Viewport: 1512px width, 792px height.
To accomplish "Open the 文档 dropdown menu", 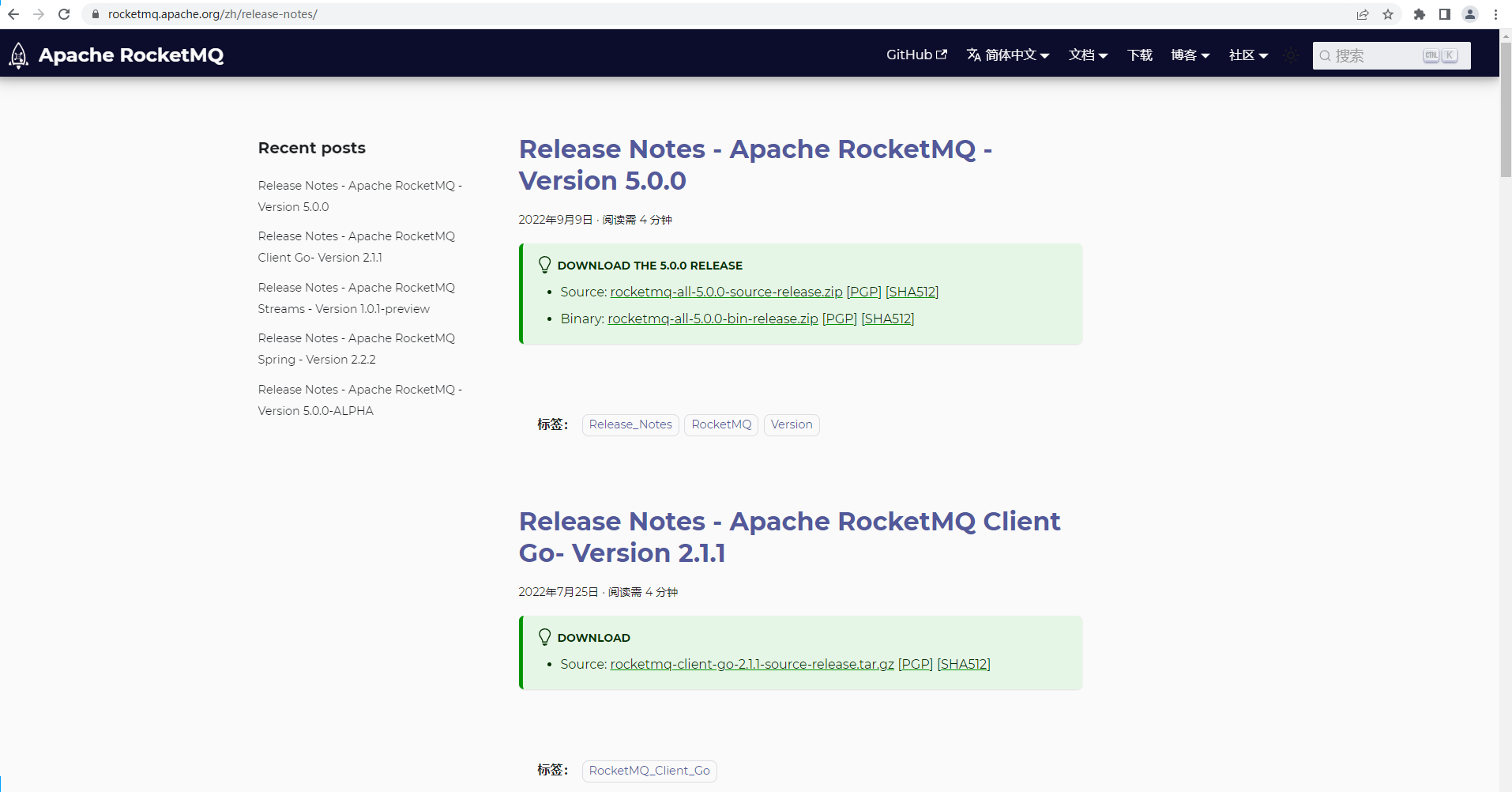I will coord(1088,55).
